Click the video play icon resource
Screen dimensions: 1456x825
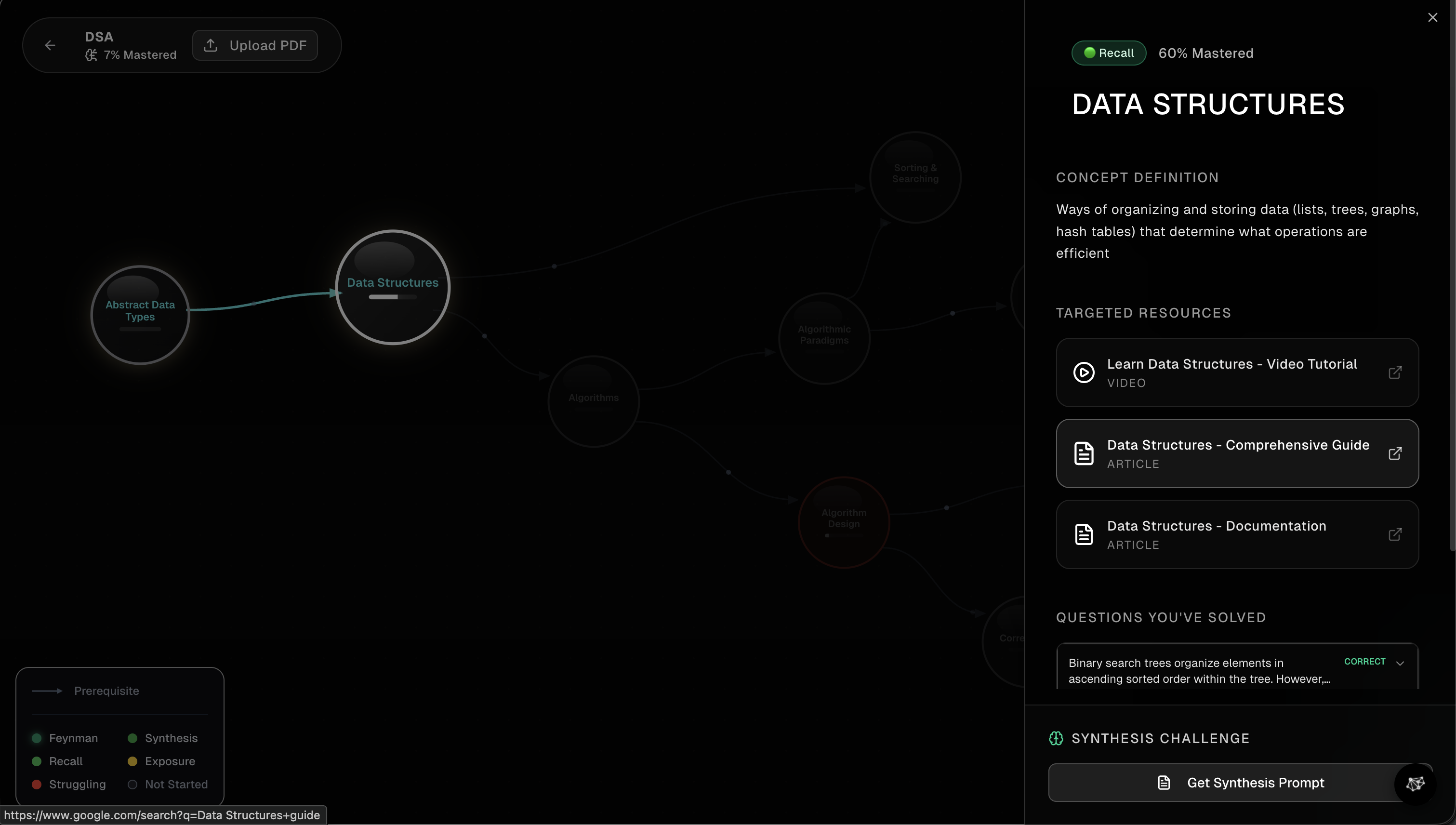[x=1084, y=373]
